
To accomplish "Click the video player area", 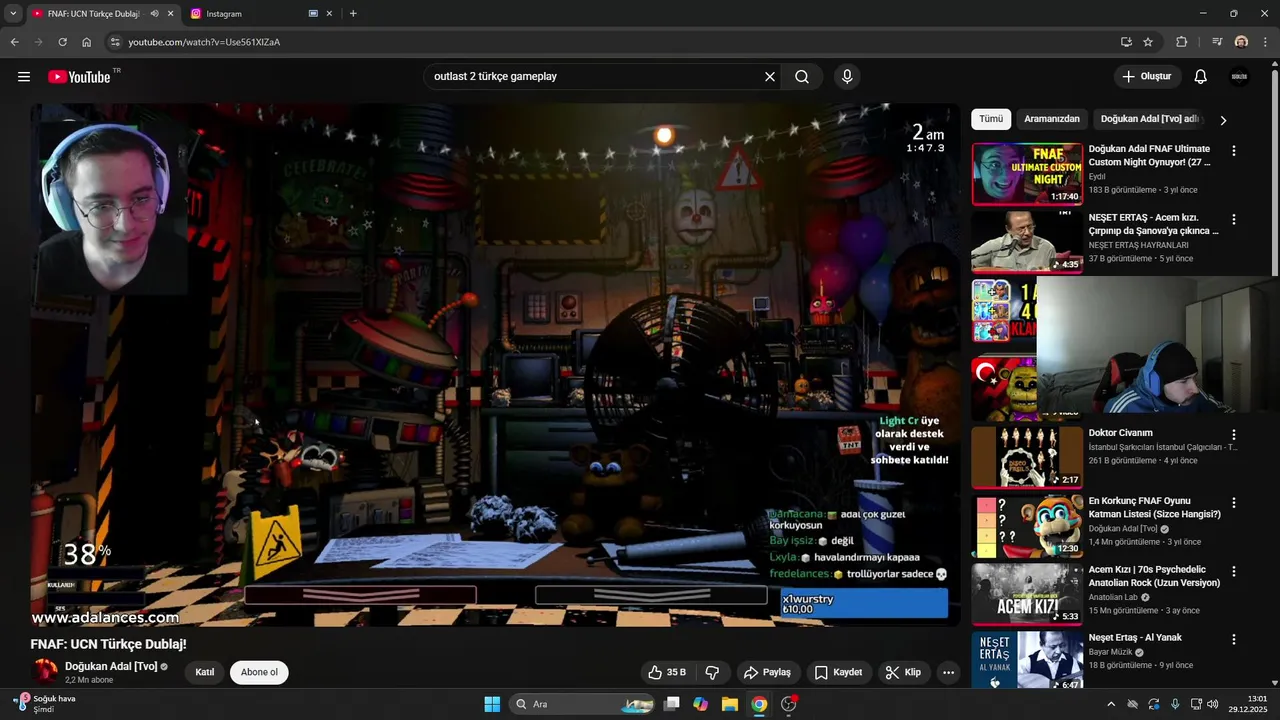I will (x=495, y=364).
